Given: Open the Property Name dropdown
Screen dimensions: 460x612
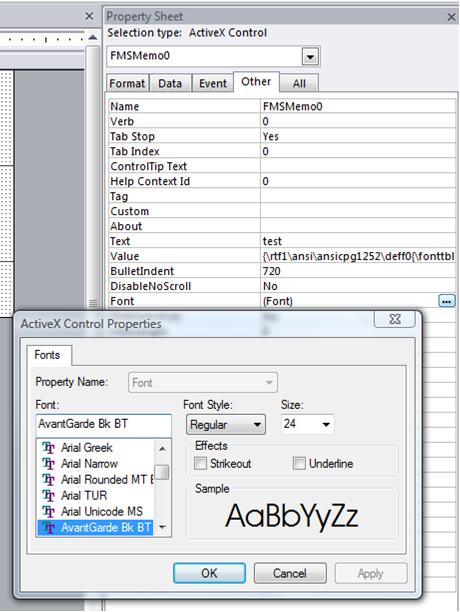Looking at the screenshot, I should click(203, 382).
